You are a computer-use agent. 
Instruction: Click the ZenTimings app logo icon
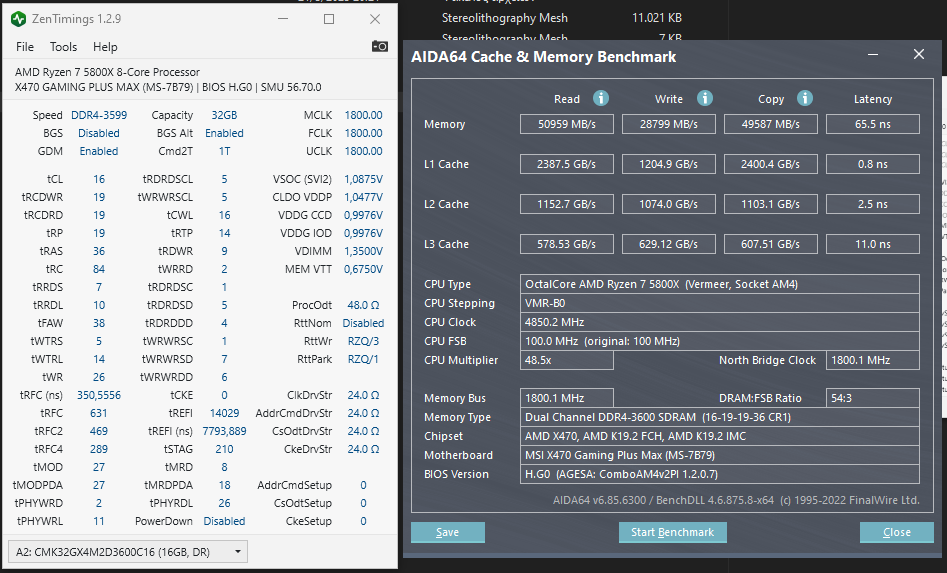[x=19, y=19]
